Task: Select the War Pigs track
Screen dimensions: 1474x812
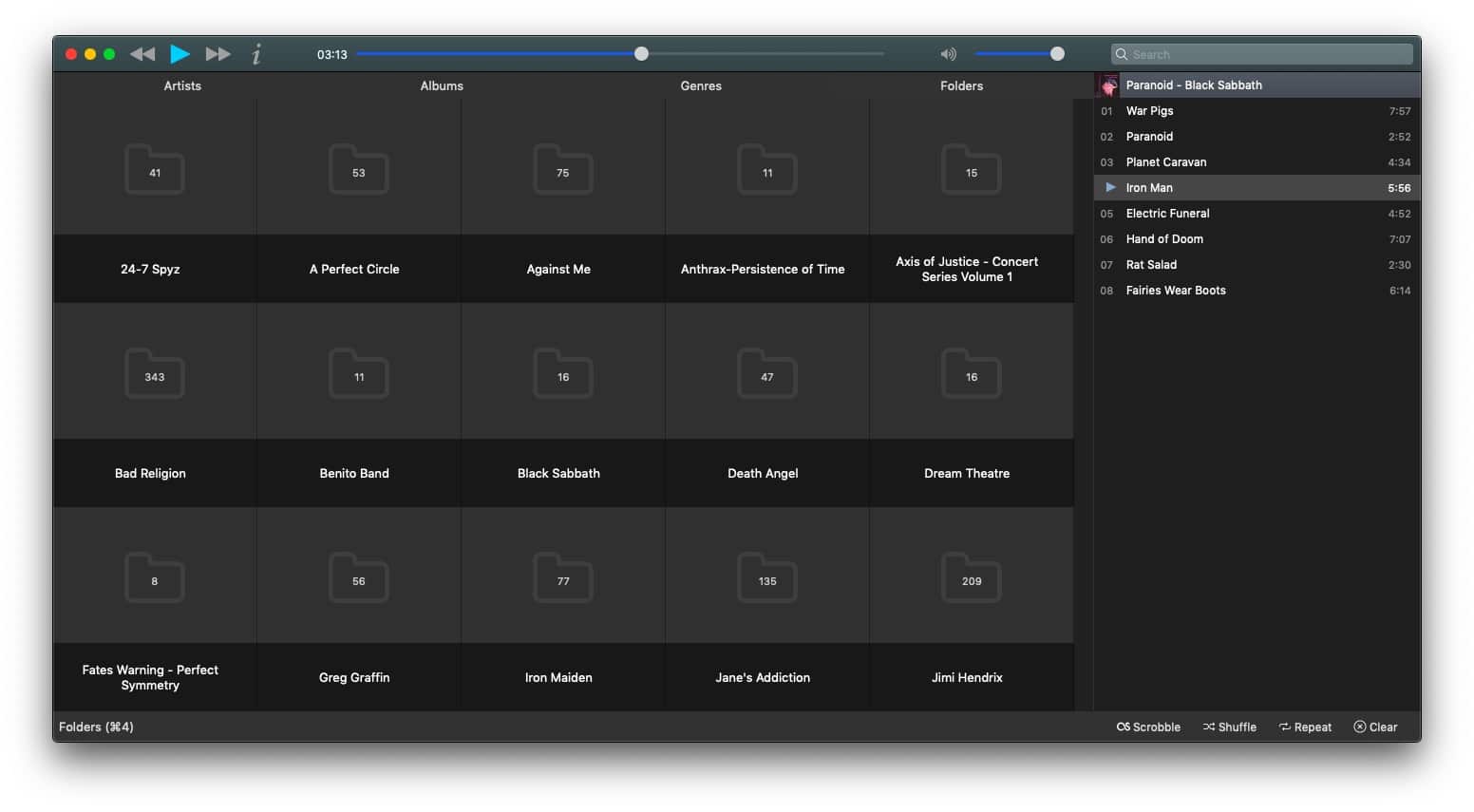Action: [1257, 111]
